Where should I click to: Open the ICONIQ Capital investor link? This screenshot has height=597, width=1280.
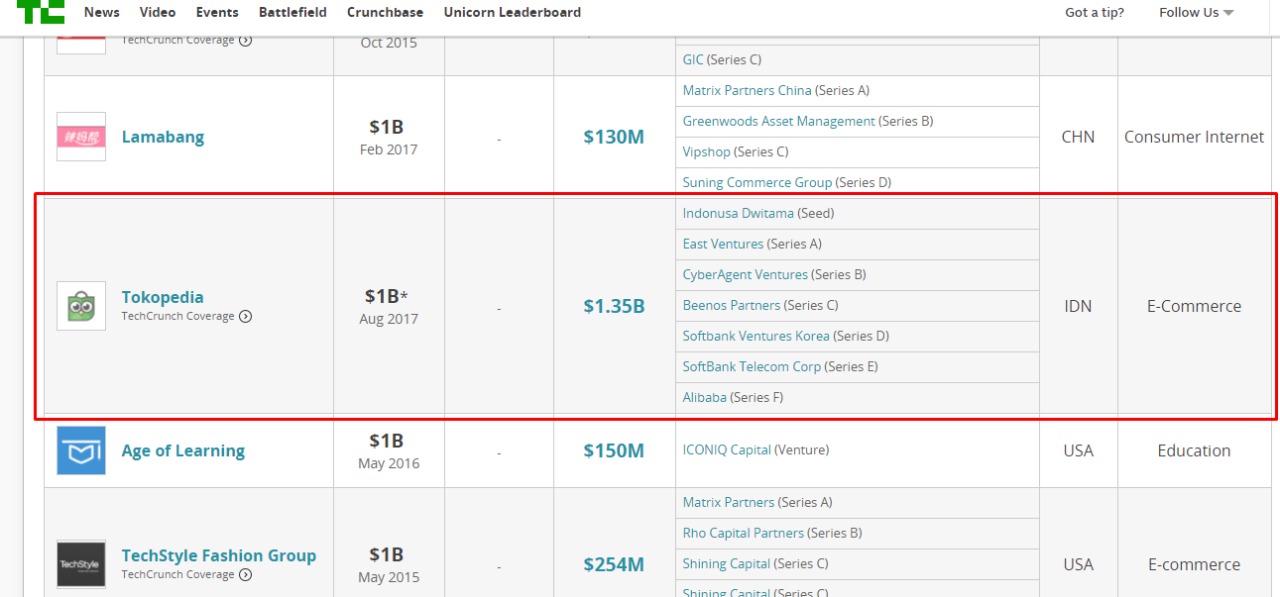727,451
